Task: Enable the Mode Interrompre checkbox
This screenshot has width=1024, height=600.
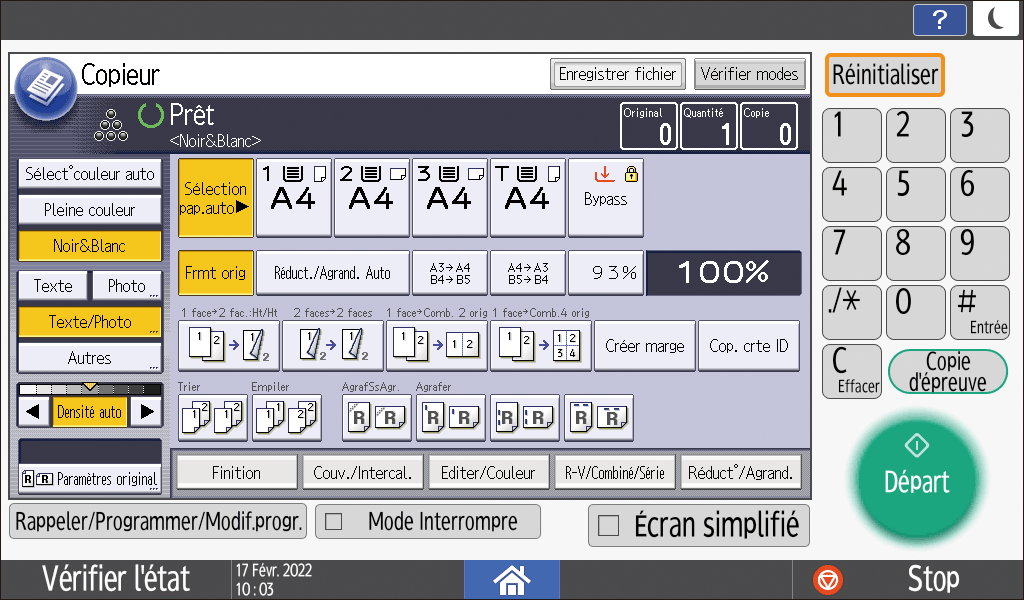Action: tap(334, 522)
